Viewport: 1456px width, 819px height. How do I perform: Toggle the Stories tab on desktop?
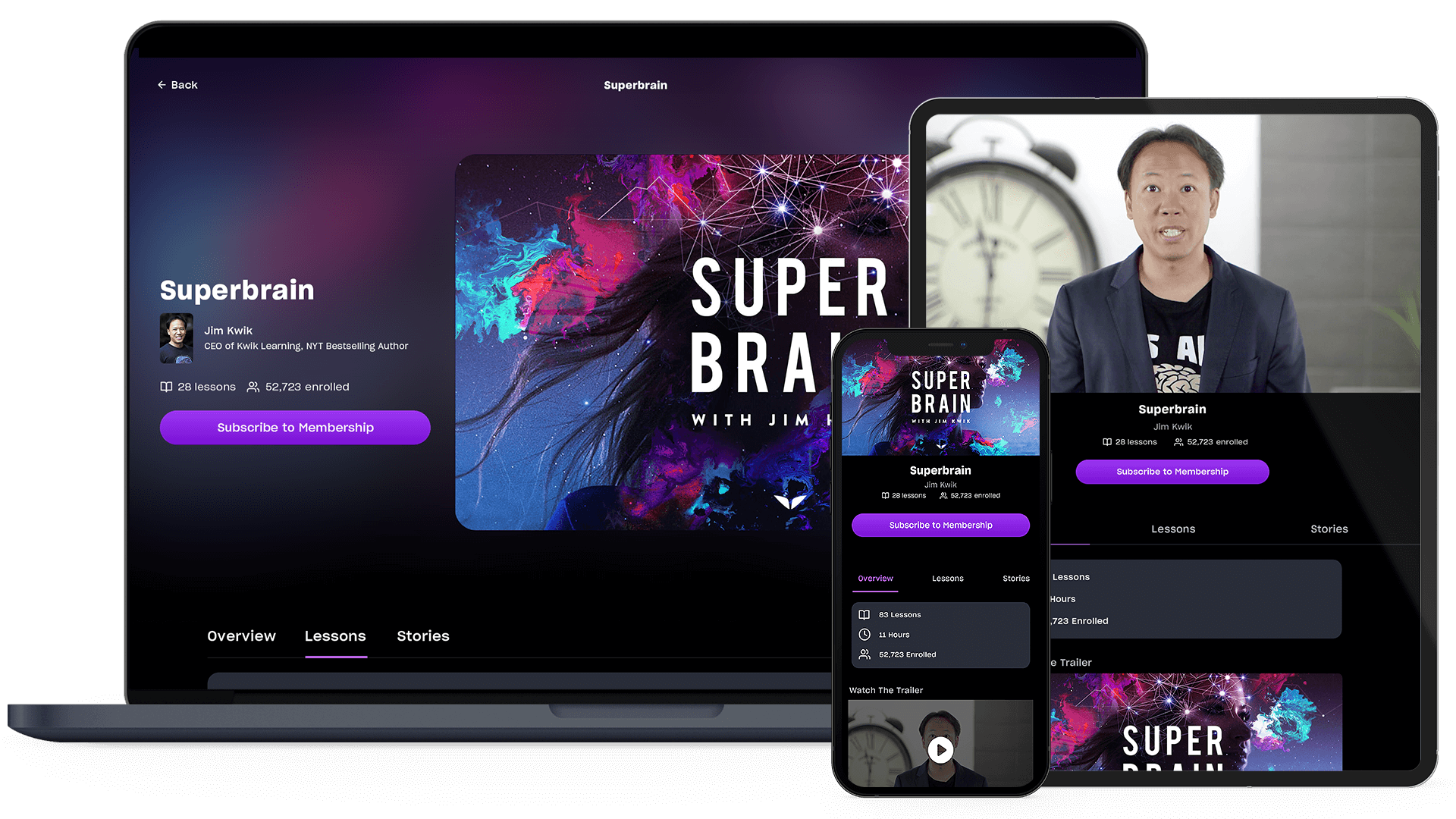point(423,635)
